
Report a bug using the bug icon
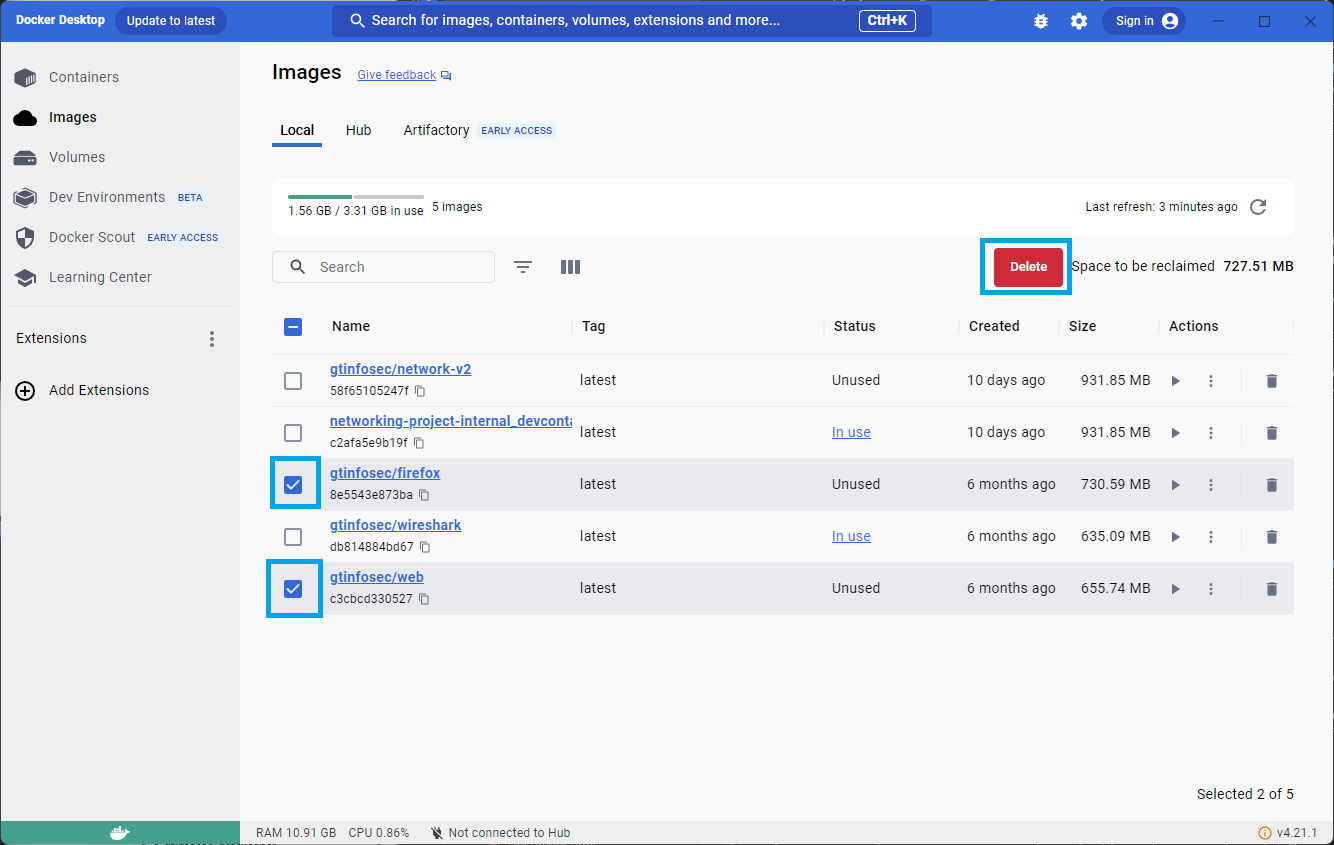(1041, 20)
